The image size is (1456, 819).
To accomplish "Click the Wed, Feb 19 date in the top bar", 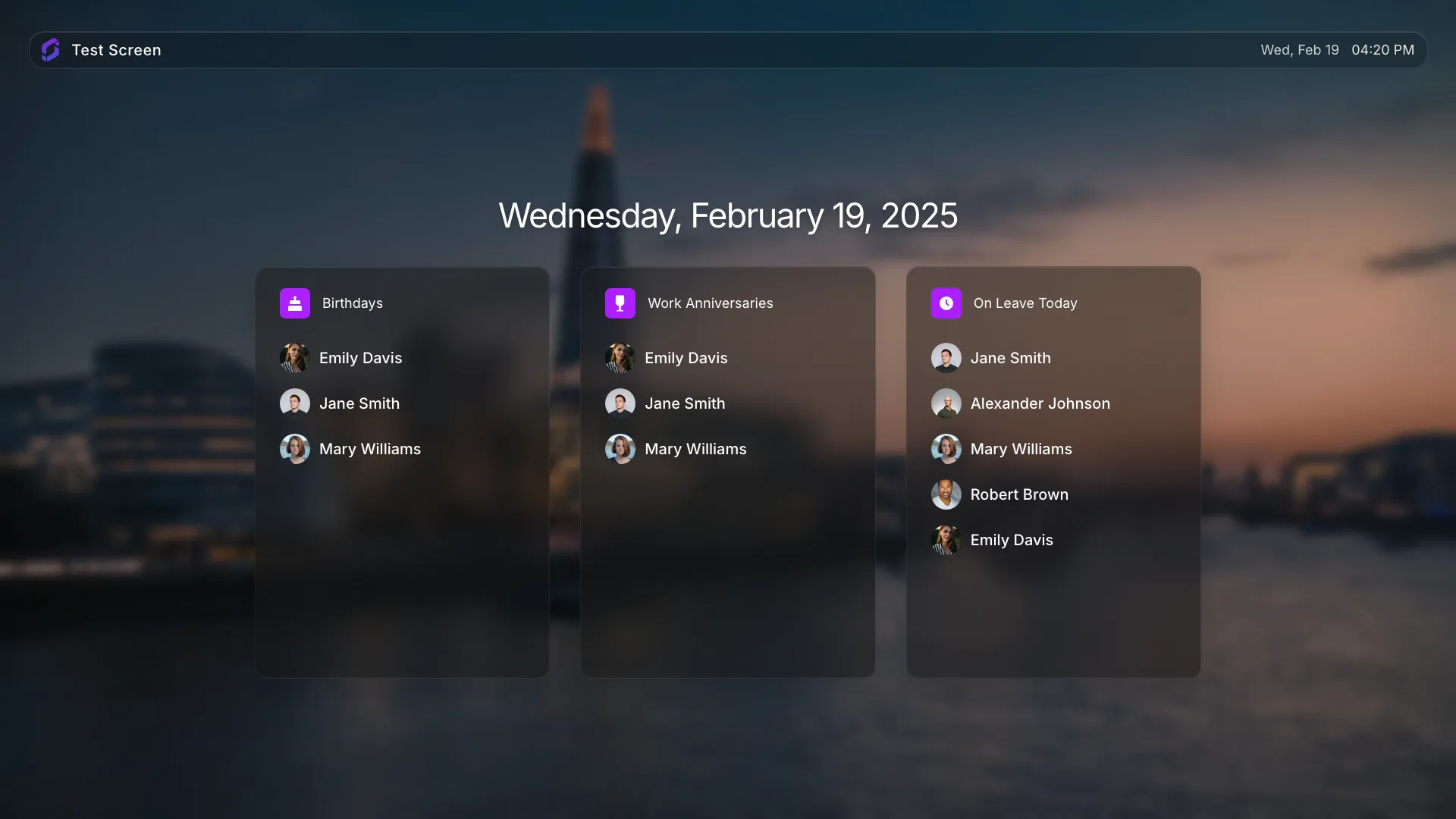I will point(1300,50).
